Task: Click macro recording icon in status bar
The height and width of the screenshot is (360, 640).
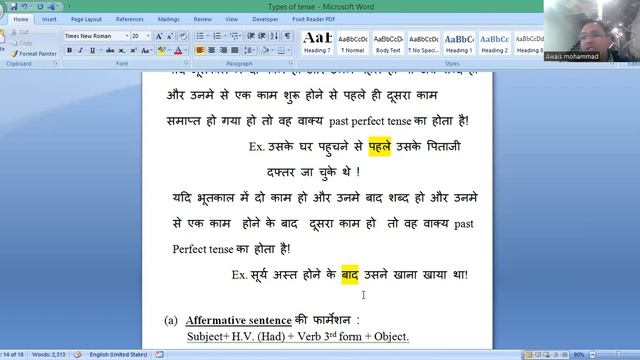Action: click(x=160, y=355)
